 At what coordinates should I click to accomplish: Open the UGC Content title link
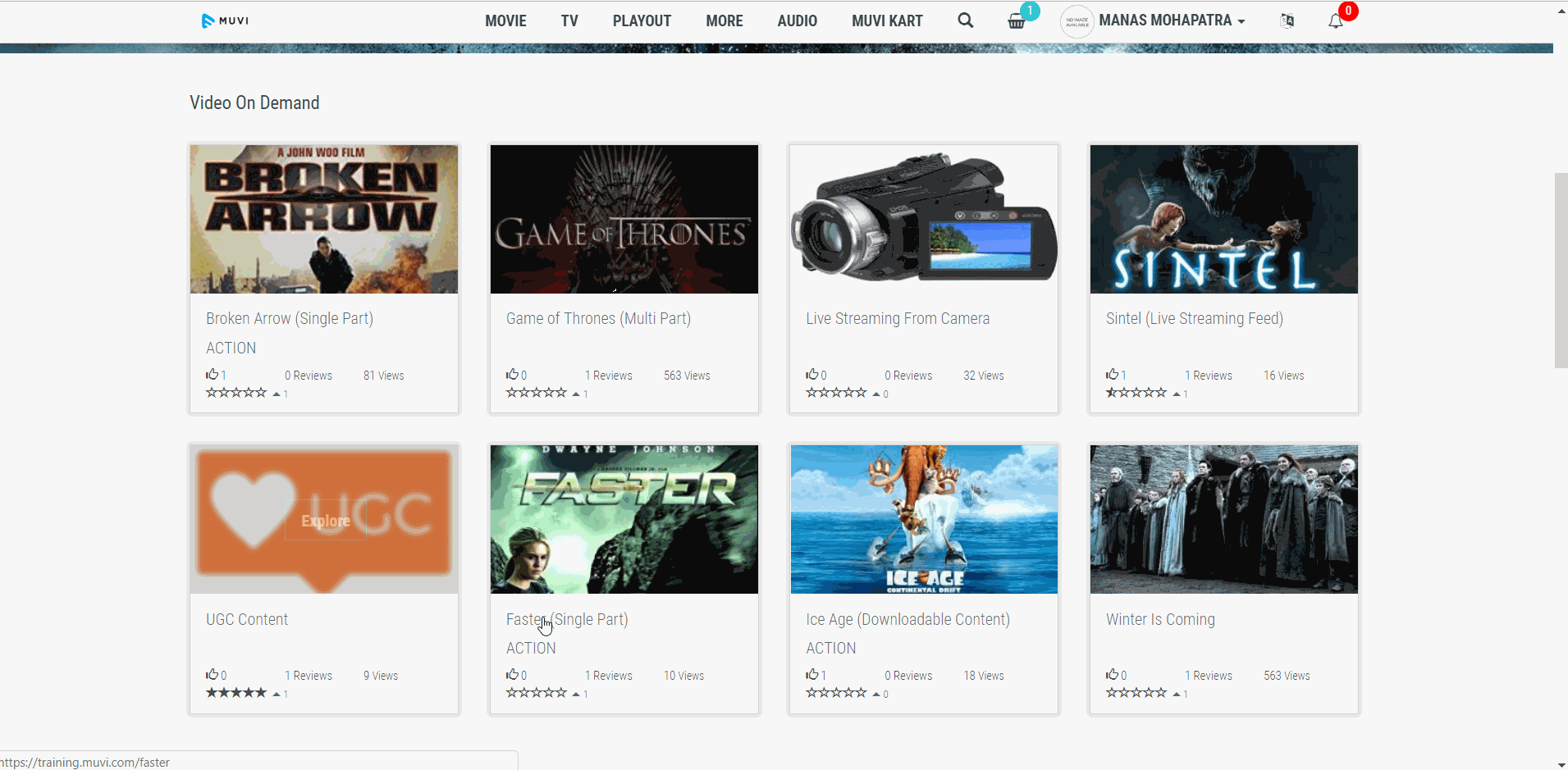click(247, 619)
